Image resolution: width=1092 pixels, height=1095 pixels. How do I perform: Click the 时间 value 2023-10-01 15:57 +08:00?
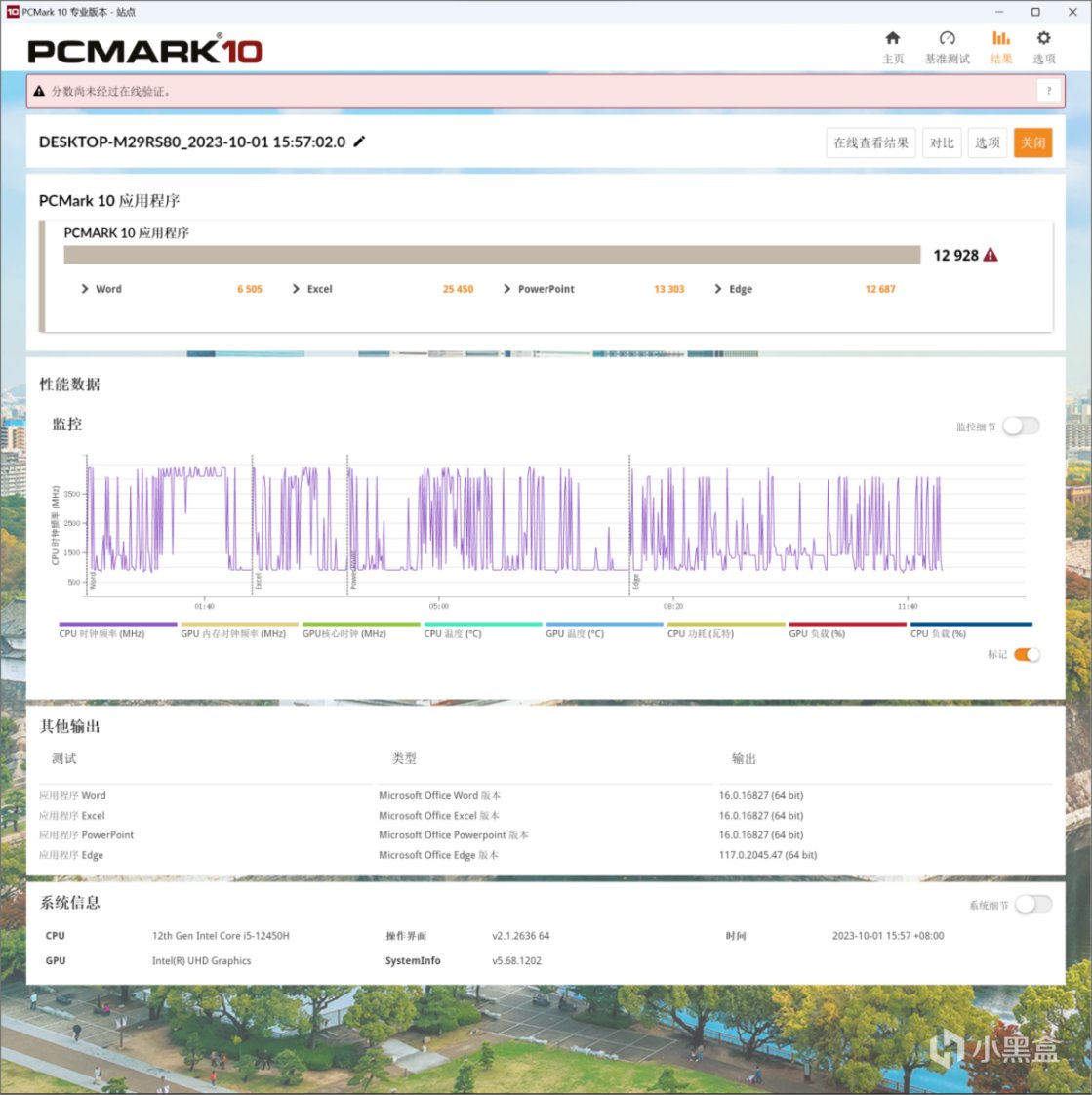tap(887, 935)
